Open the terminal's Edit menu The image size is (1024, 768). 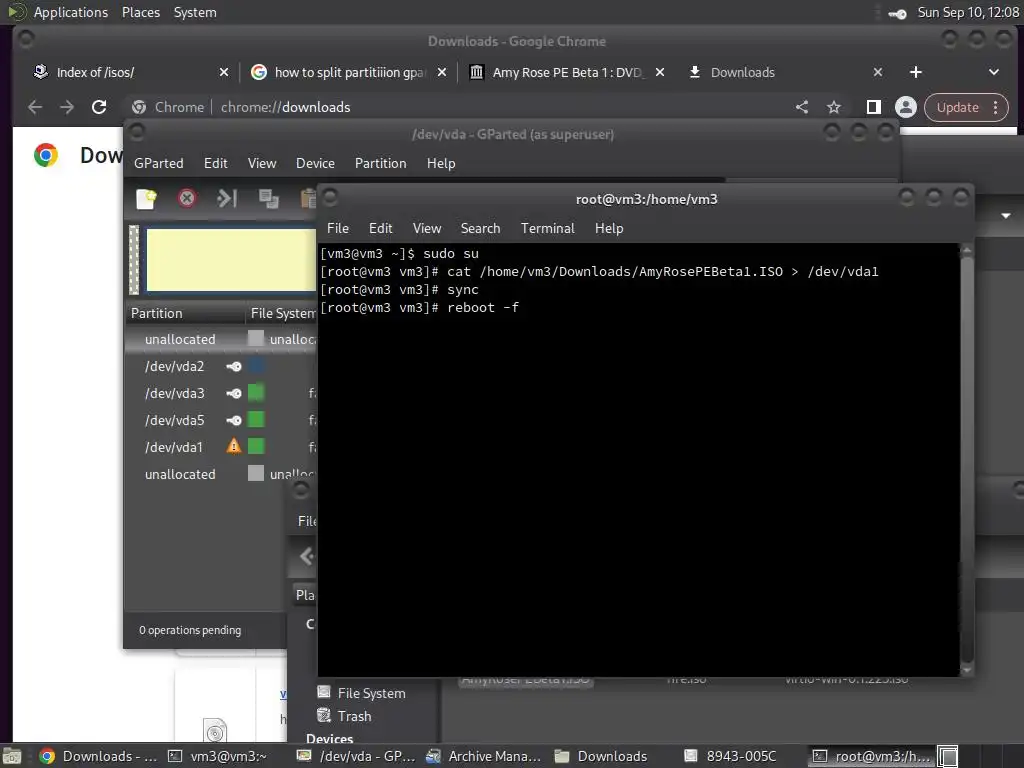tap(380, 229)
